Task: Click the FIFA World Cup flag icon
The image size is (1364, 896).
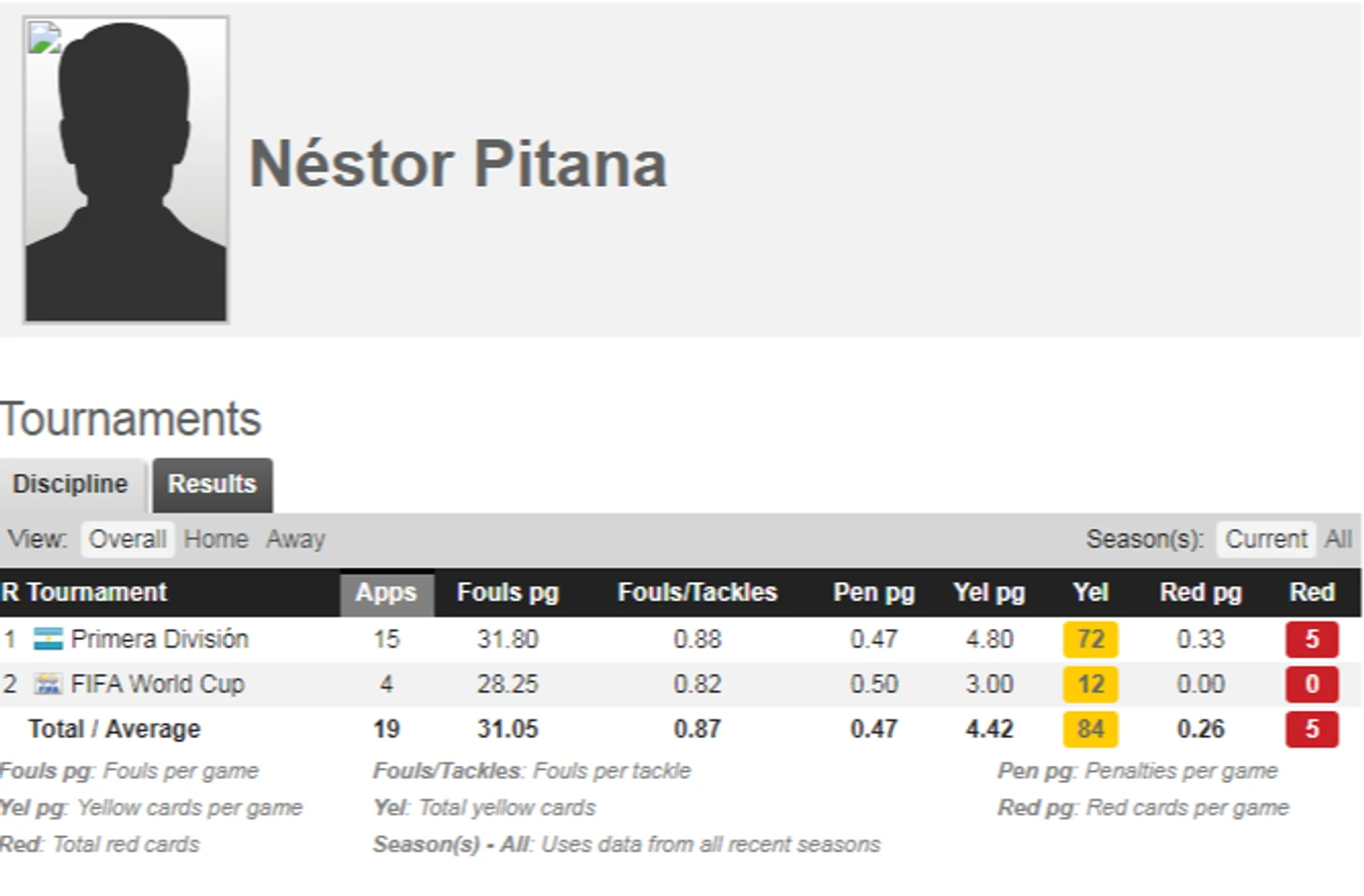Action: pyautogui.click(x=48, y=684)
